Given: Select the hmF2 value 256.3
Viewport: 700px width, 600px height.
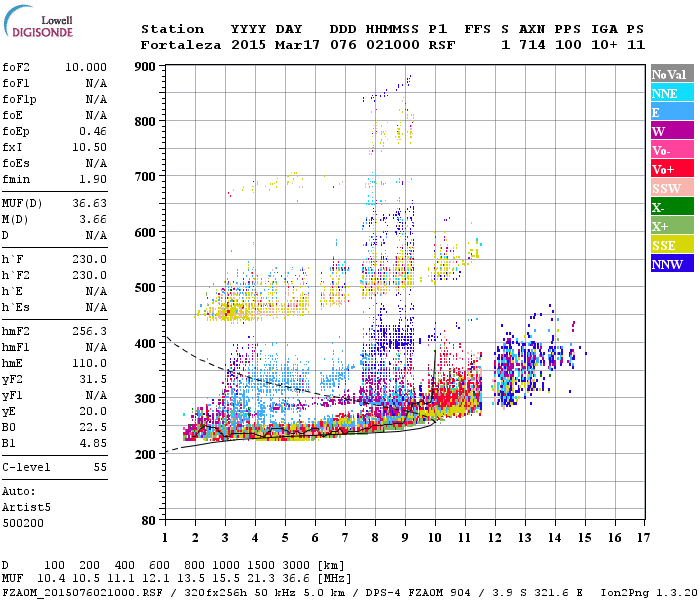Looking at the screenshot, I should (x=89, y=332).
